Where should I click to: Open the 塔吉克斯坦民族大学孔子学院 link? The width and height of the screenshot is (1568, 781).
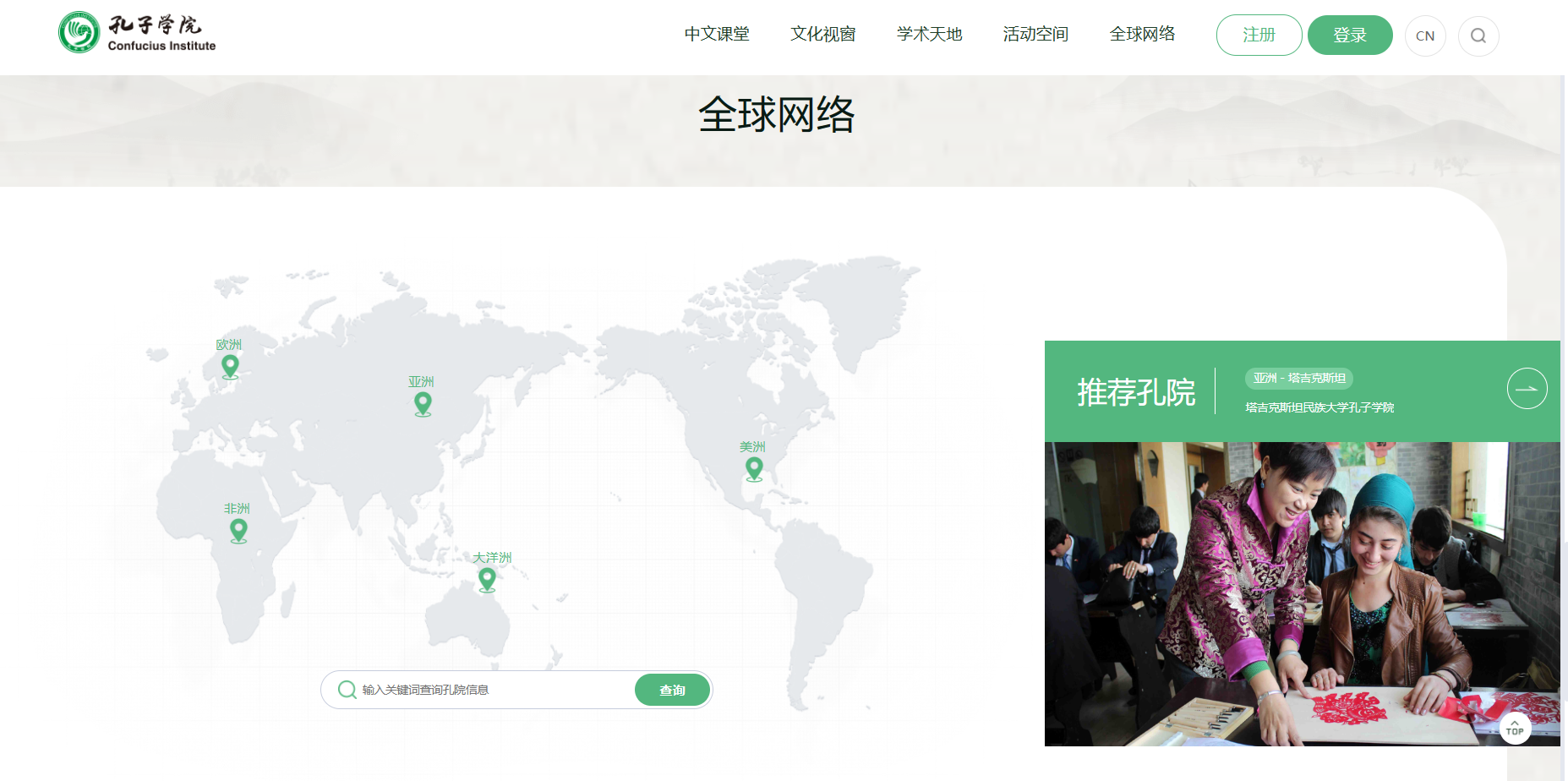click(1319, 407)
